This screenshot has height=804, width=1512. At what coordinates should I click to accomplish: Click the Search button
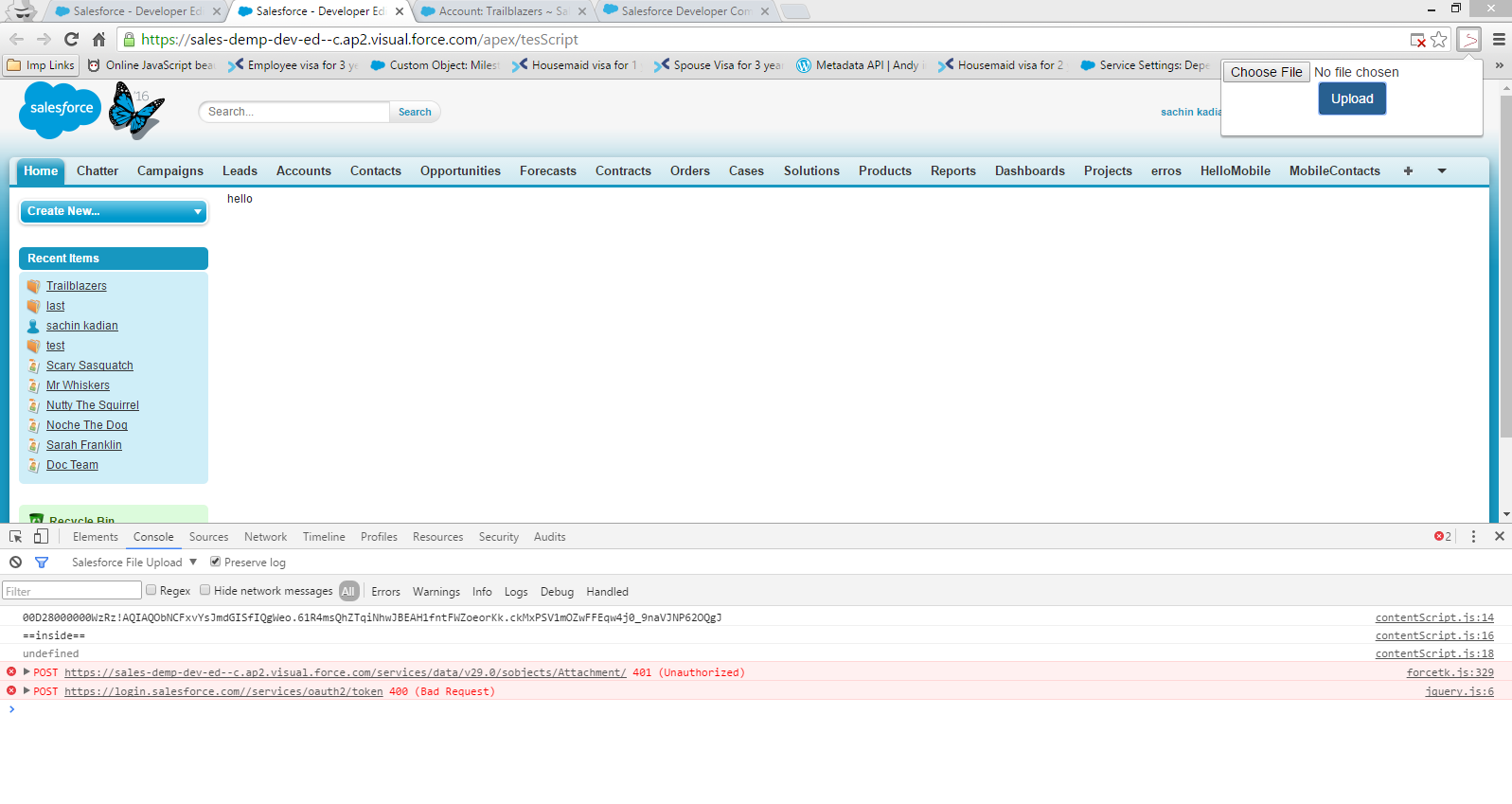pos(415,112)
